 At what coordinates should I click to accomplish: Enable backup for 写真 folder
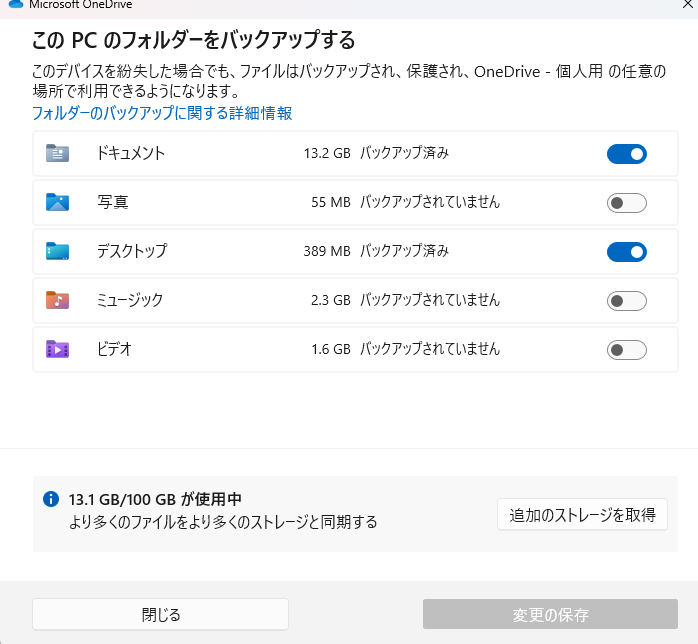click(x=626, y=203)
